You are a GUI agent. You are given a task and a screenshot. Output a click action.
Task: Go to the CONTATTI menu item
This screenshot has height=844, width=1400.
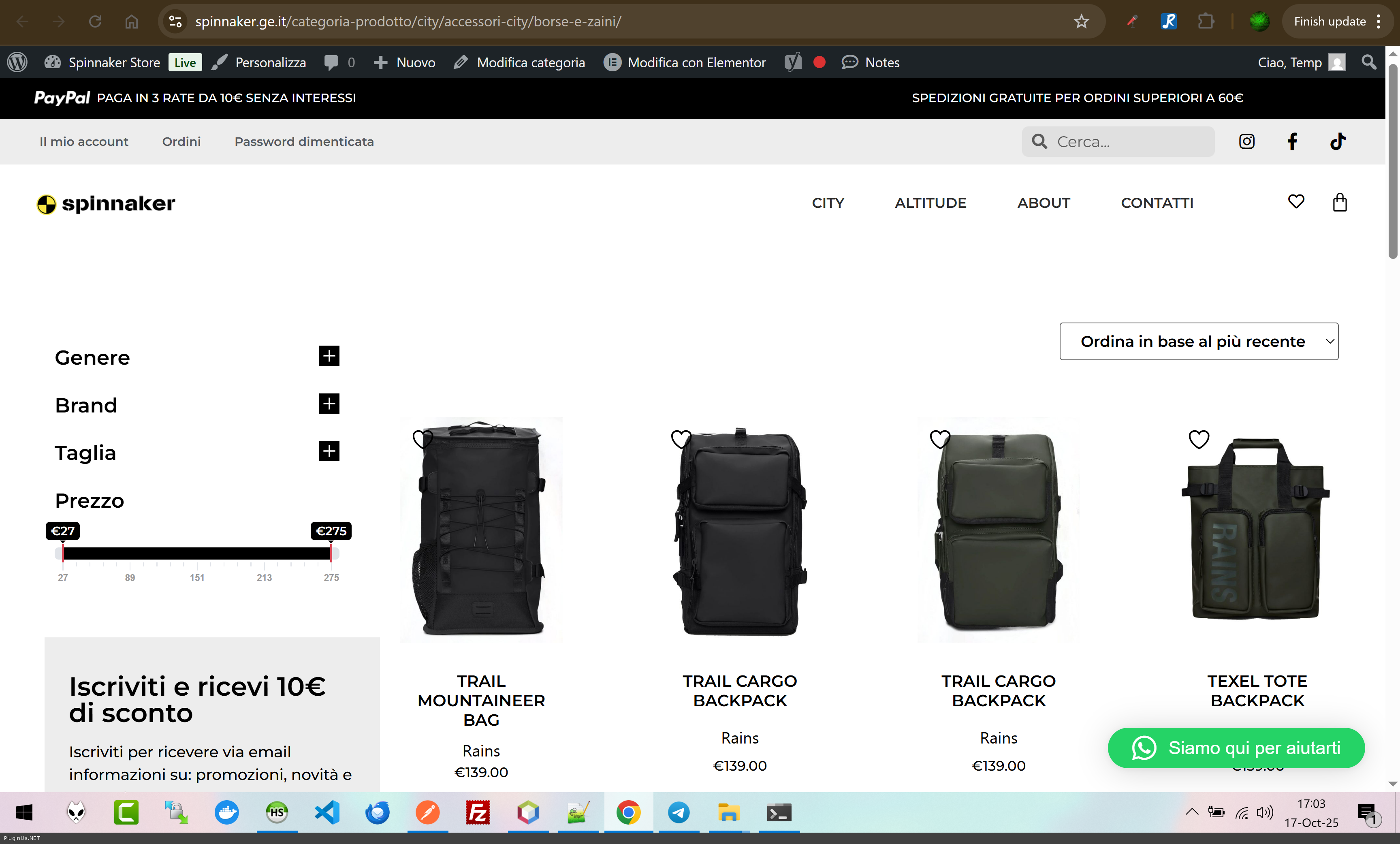coord(1157,203)
